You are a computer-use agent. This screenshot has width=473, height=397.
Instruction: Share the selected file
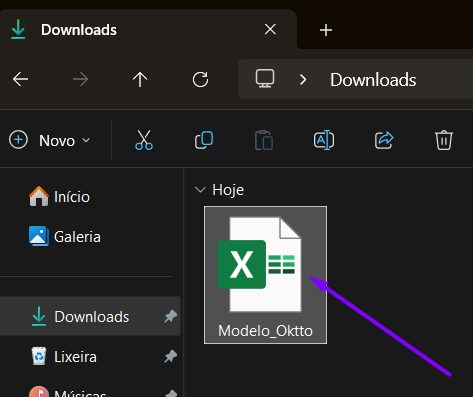click(x=384, y=140)
